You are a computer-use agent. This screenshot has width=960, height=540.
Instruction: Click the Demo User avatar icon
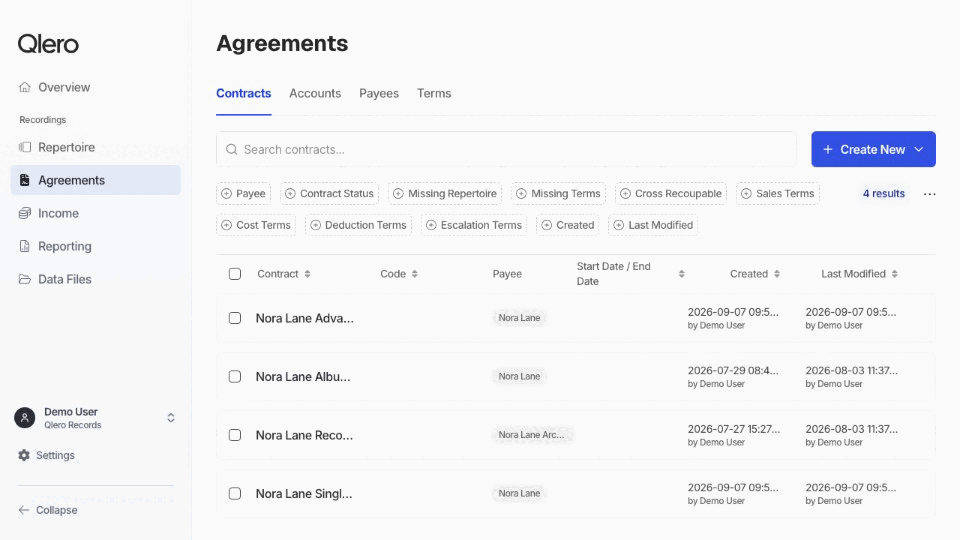24,418
